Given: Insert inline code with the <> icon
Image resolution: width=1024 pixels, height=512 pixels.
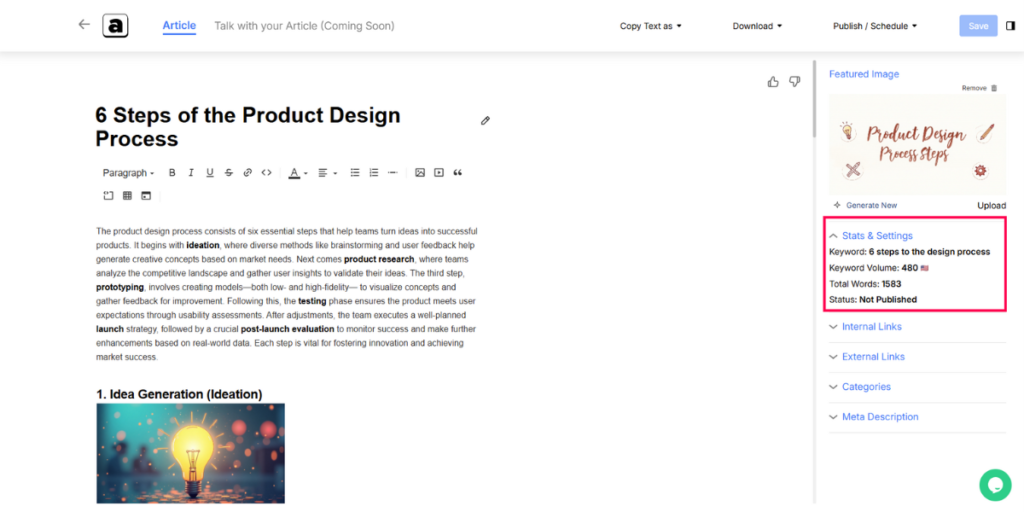Looking at the screenshot, I should tap(266, 173).
